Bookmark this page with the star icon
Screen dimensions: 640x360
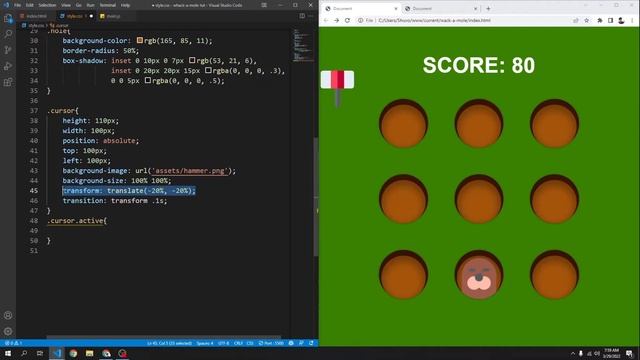point(587,20)
